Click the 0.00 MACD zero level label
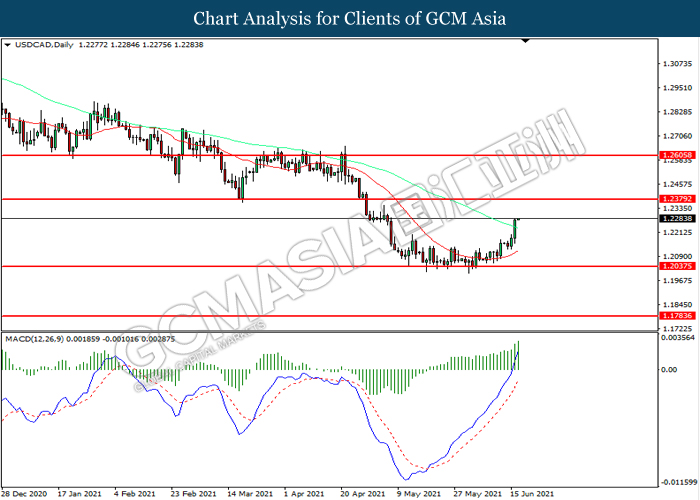Screen dimensions: 700x500 pos(669,370)
